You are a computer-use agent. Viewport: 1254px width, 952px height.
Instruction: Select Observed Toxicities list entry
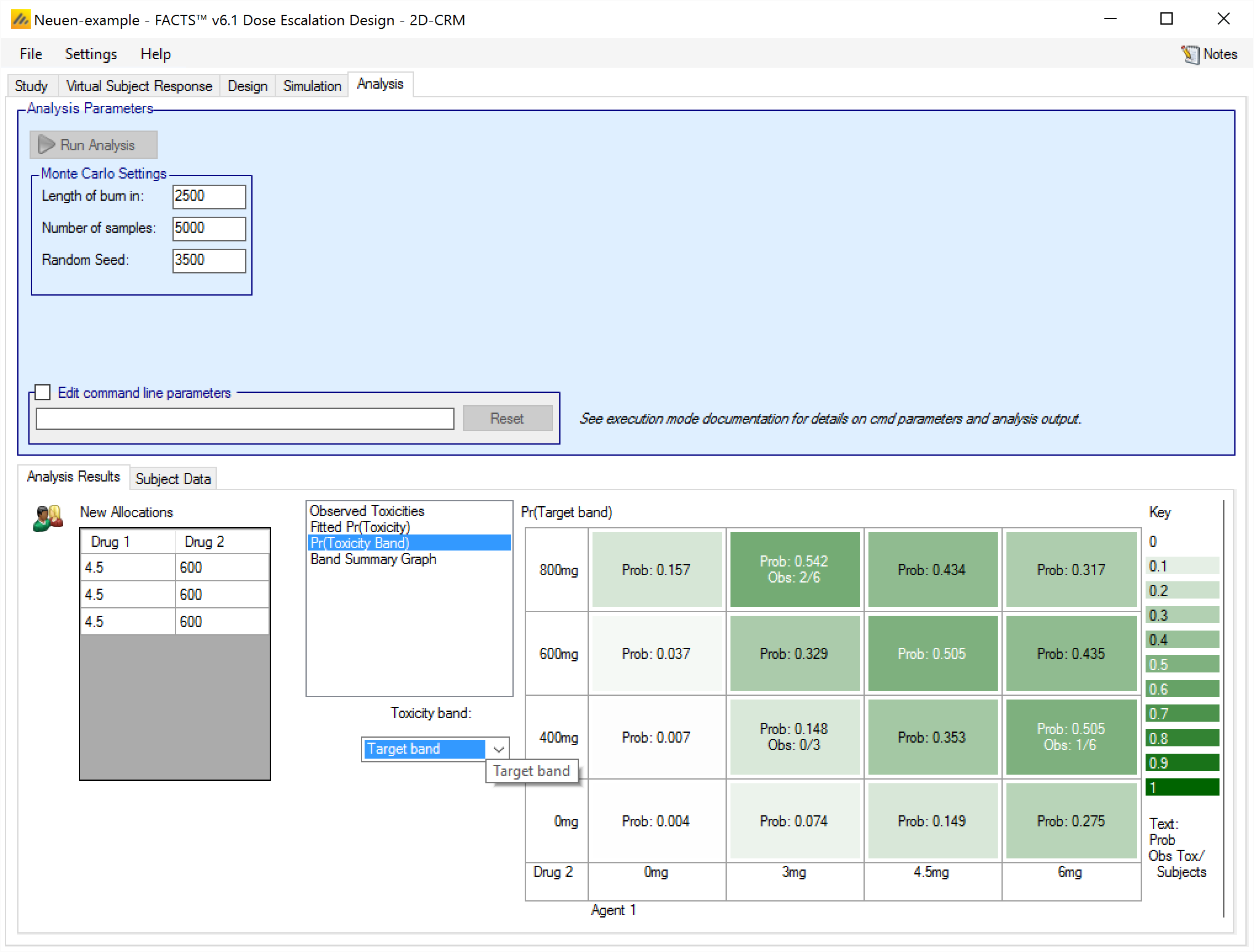[x=367, y=511]
